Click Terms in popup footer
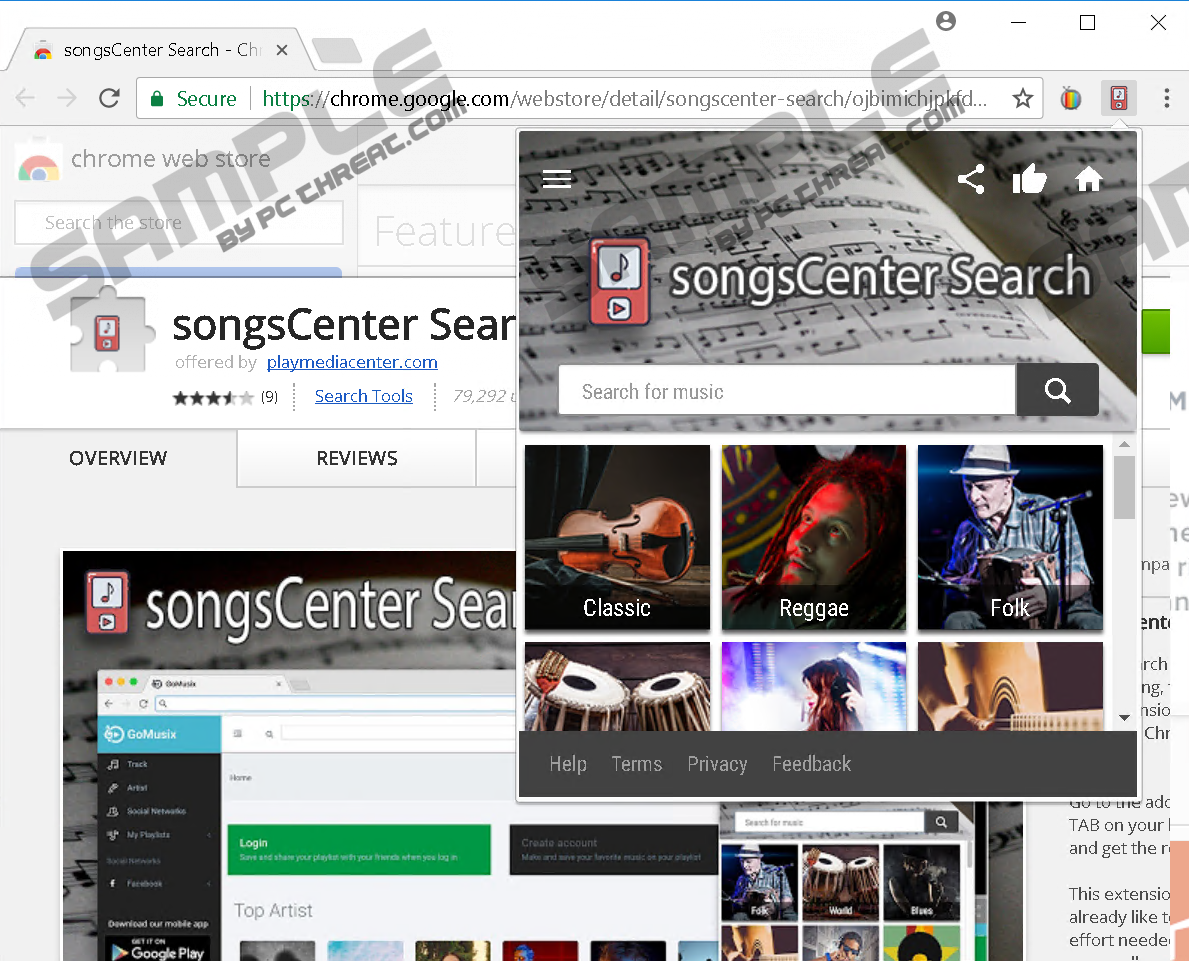The image size is (1189, 961). (x=637, y=764)
